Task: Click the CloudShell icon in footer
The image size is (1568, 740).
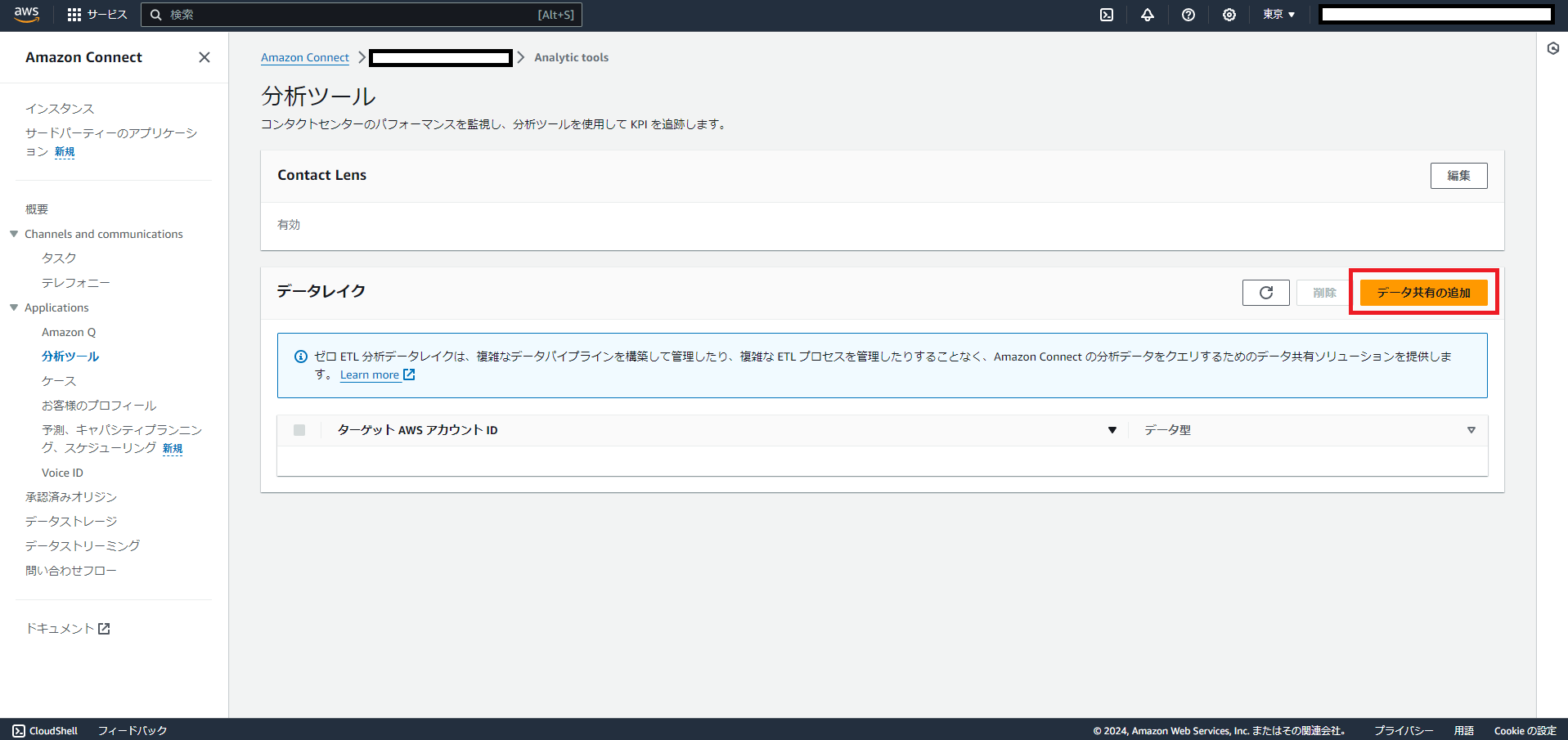Action: [x=19, y=731]
